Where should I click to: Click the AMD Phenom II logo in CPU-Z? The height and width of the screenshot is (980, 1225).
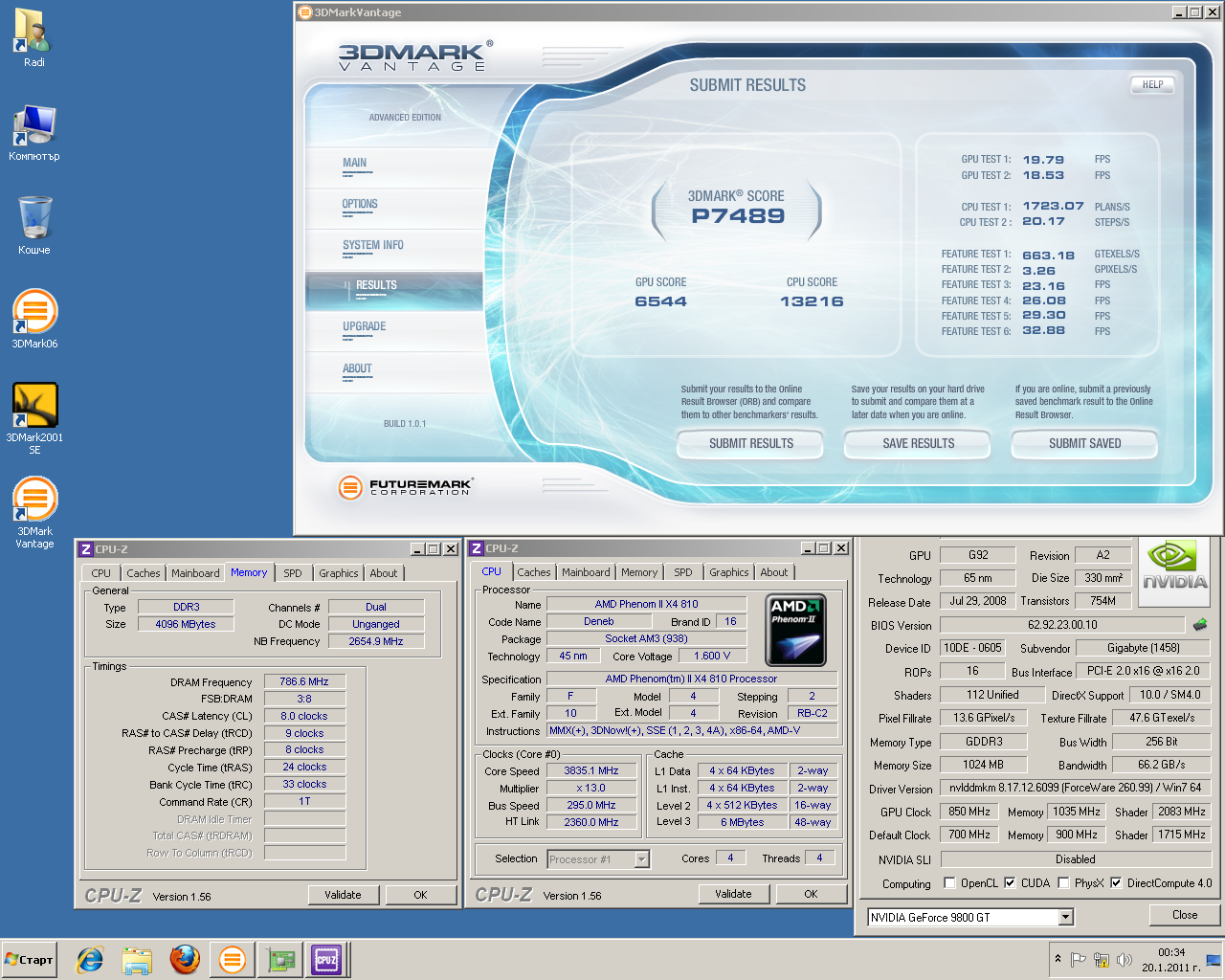click(795, 630)
